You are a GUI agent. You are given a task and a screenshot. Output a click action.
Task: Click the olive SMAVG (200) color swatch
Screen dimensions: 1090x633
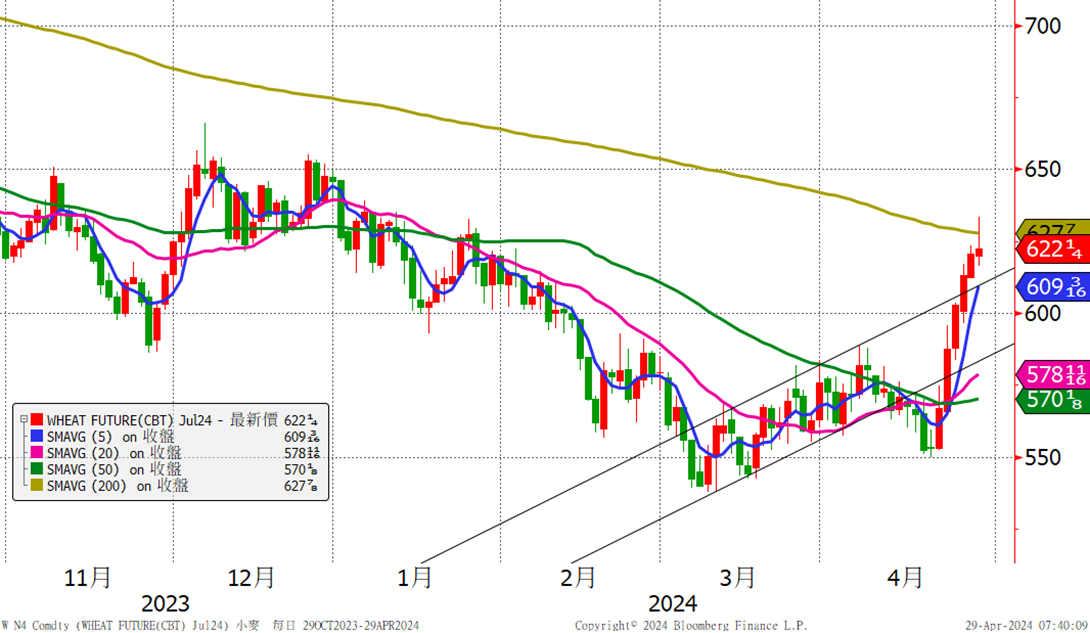[37, 486]
